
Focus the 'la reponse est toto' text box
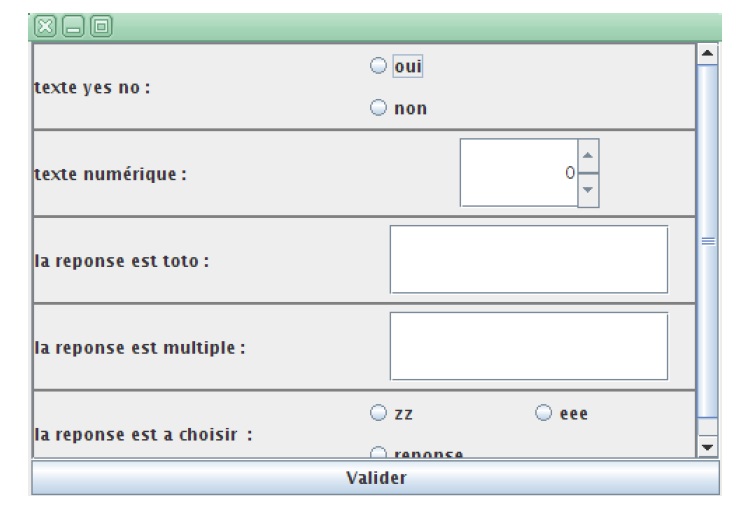pos(528,259)
